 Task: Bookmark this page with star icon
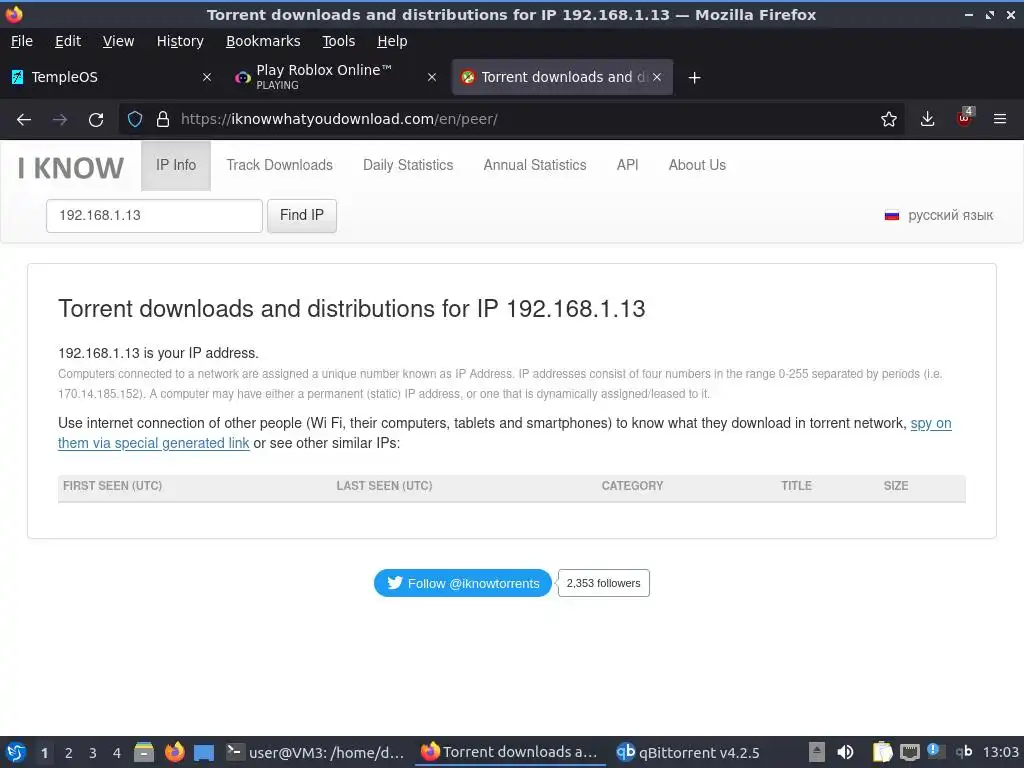[888, 119]
